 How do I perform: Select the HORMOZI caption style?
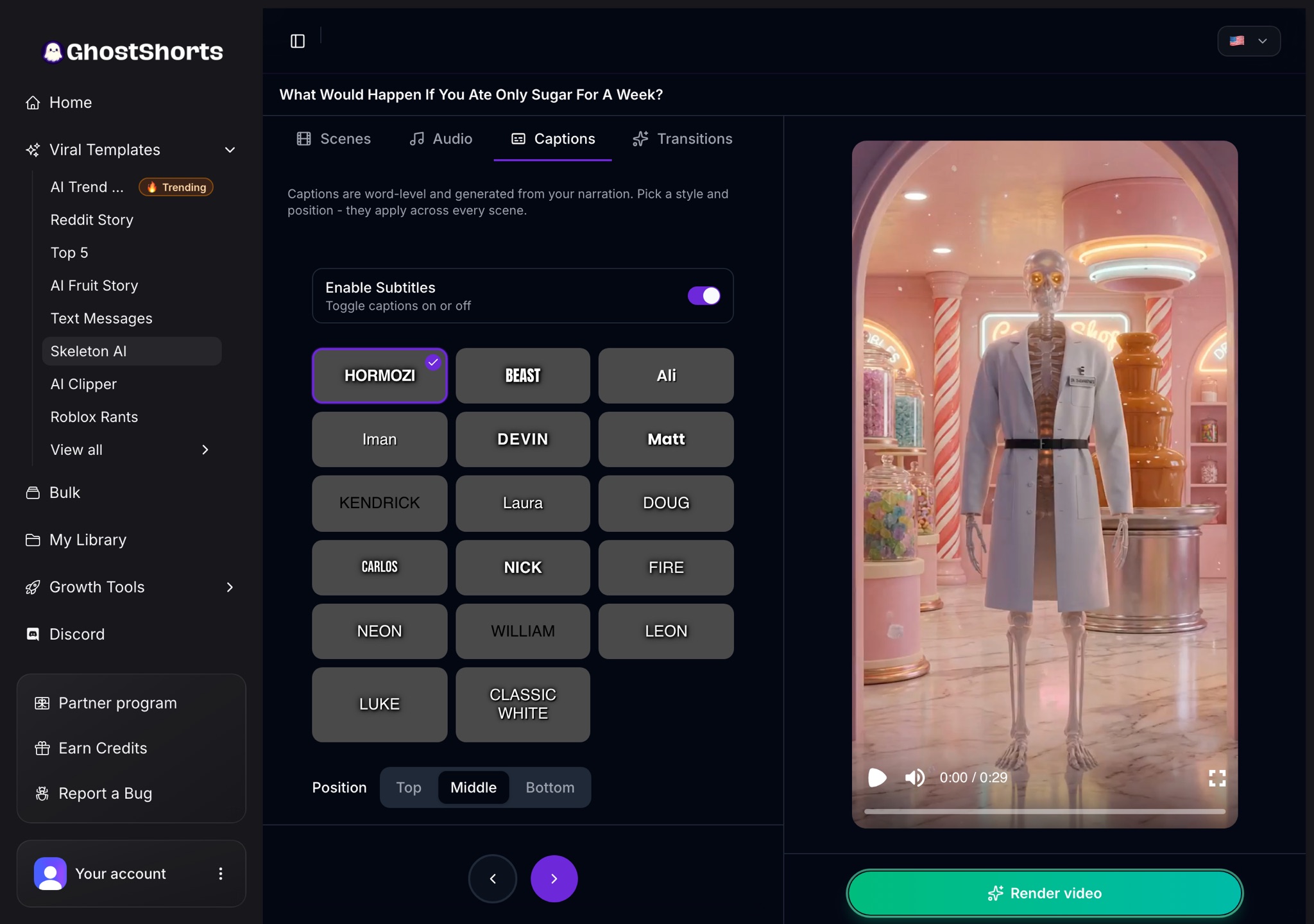click(x=379, y=376)
